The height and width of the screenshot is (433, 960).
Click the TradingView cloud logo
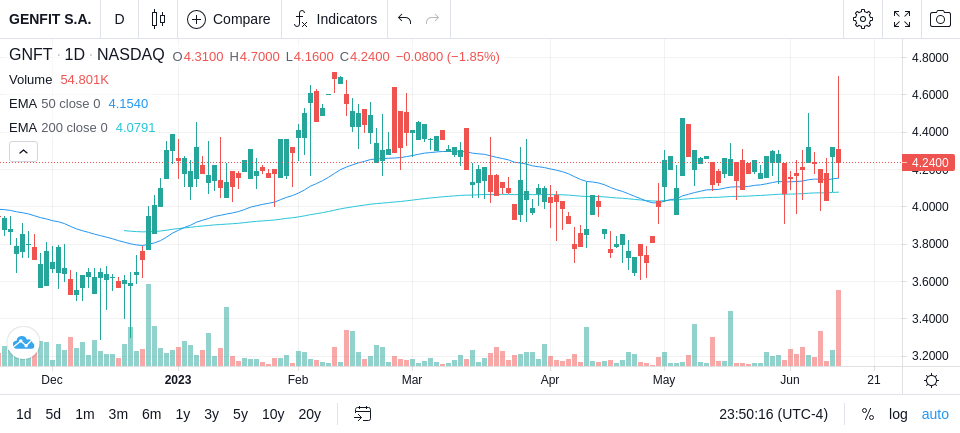click(23, 342)
